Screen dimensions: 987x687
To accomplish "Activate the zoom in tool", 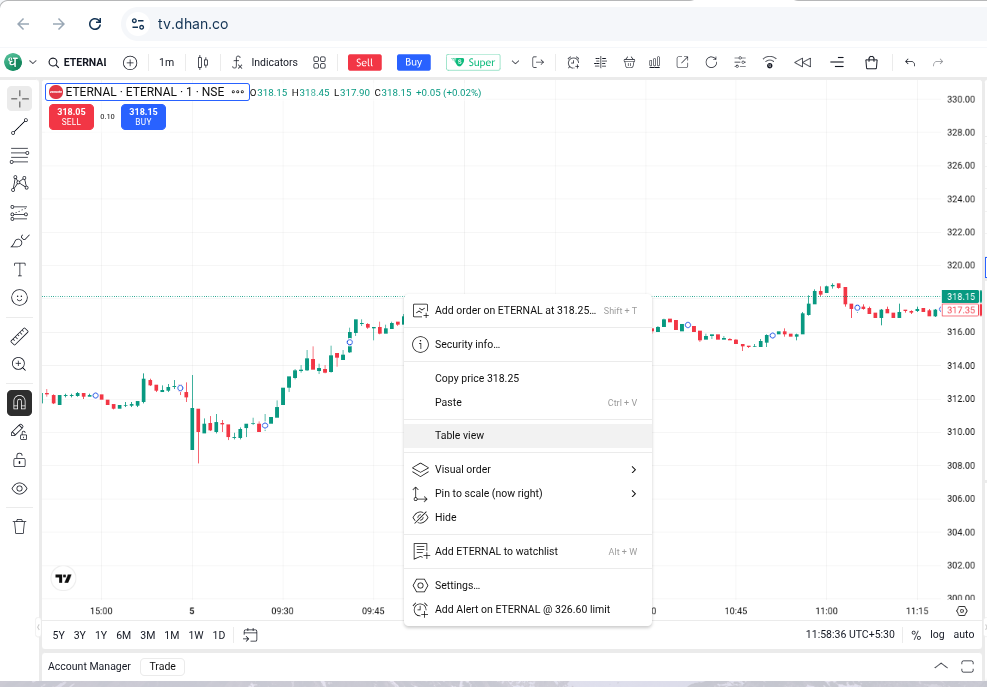I will coord(20,365).
